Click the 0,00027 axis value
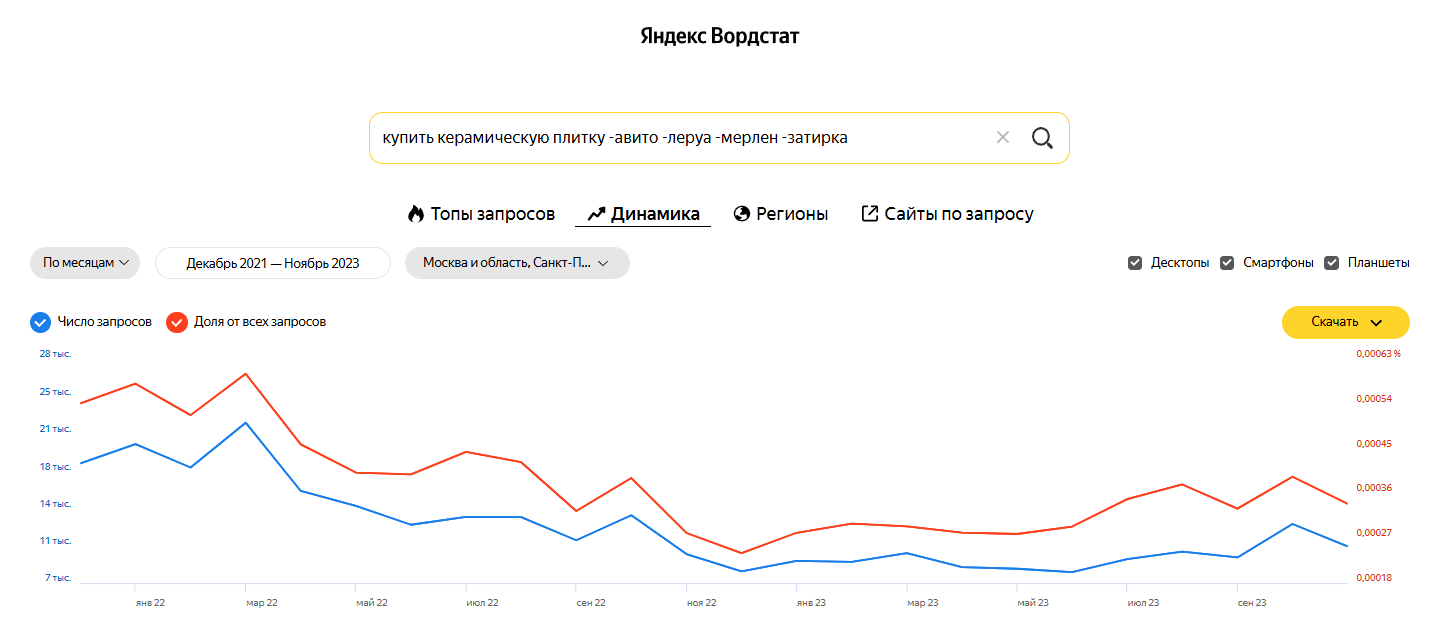This screenshot has height=632, width=1436. [x=1374, y=533]
